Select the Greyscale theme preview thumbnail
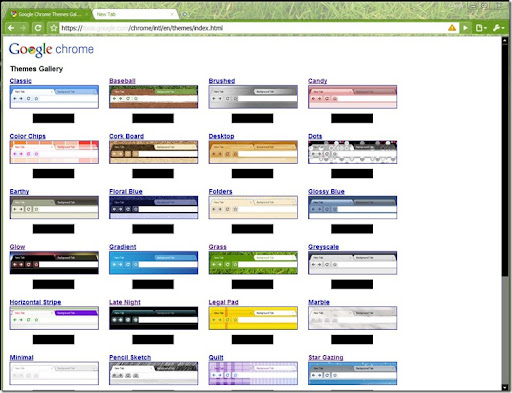This screenshot has height=393, width=512. point(353,263)
